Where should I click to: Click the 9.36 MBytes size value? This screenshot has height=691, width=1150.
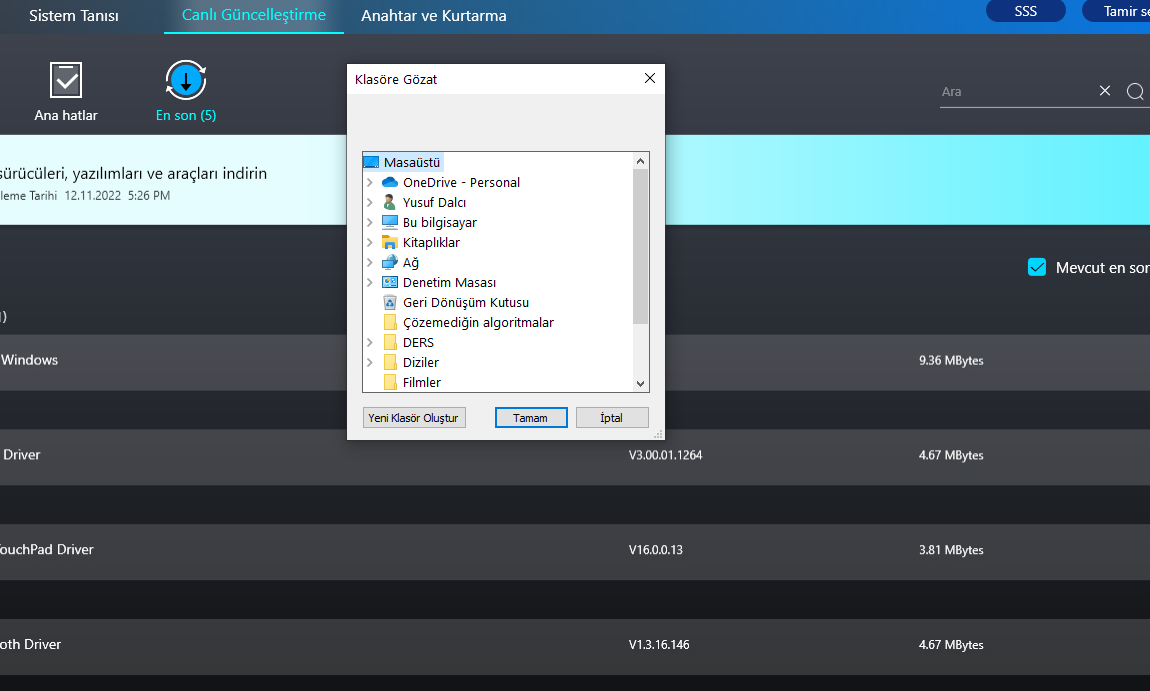pos(951,360)
